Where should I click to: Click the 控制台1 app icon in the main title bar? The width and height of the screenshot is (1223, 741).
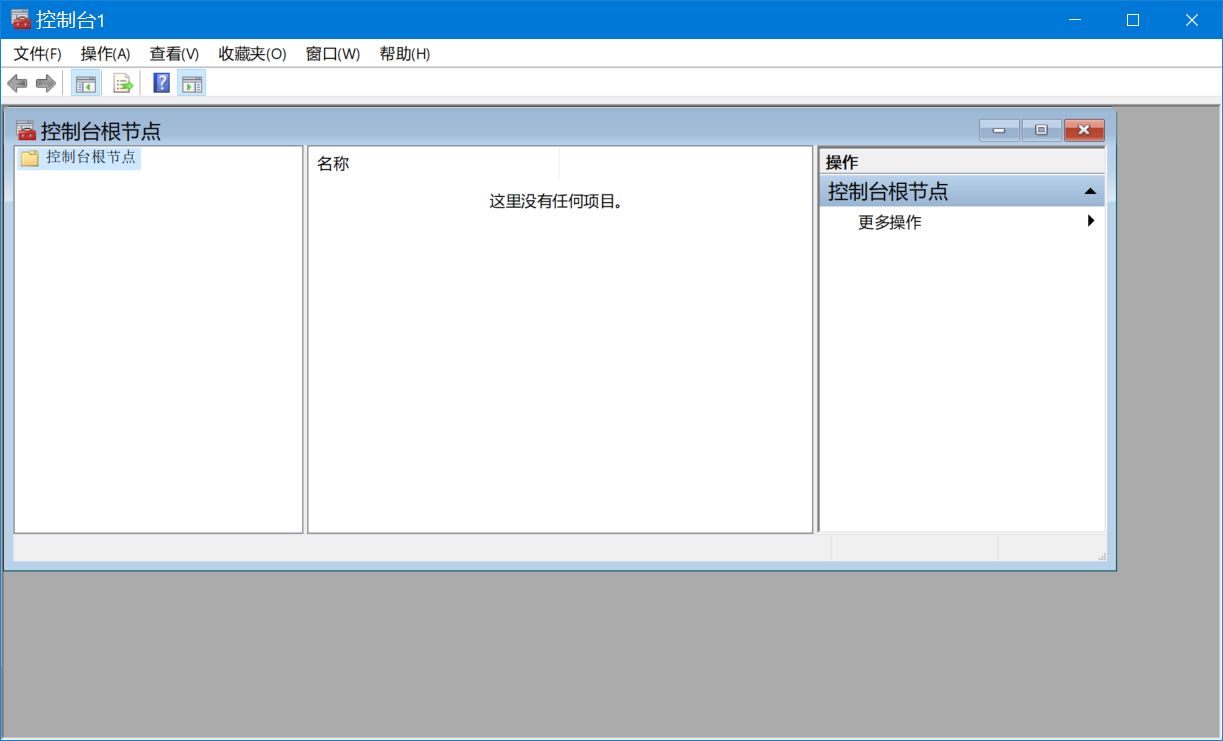click(20, 20)
